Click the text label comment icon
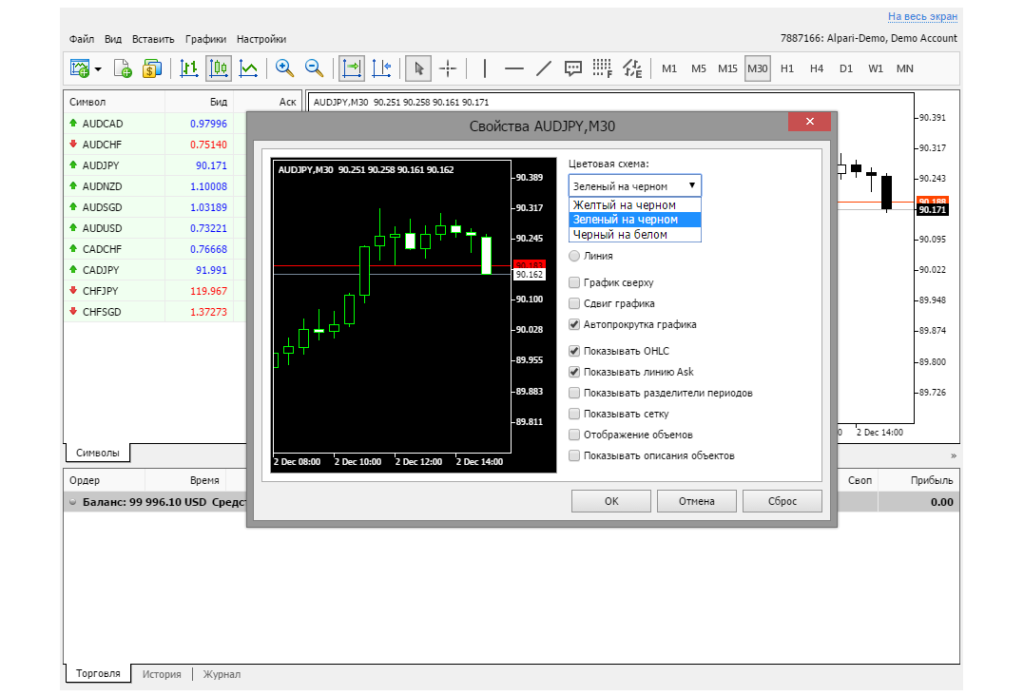The height and width of the screenshot is (696, 1024). coord(573,68)
